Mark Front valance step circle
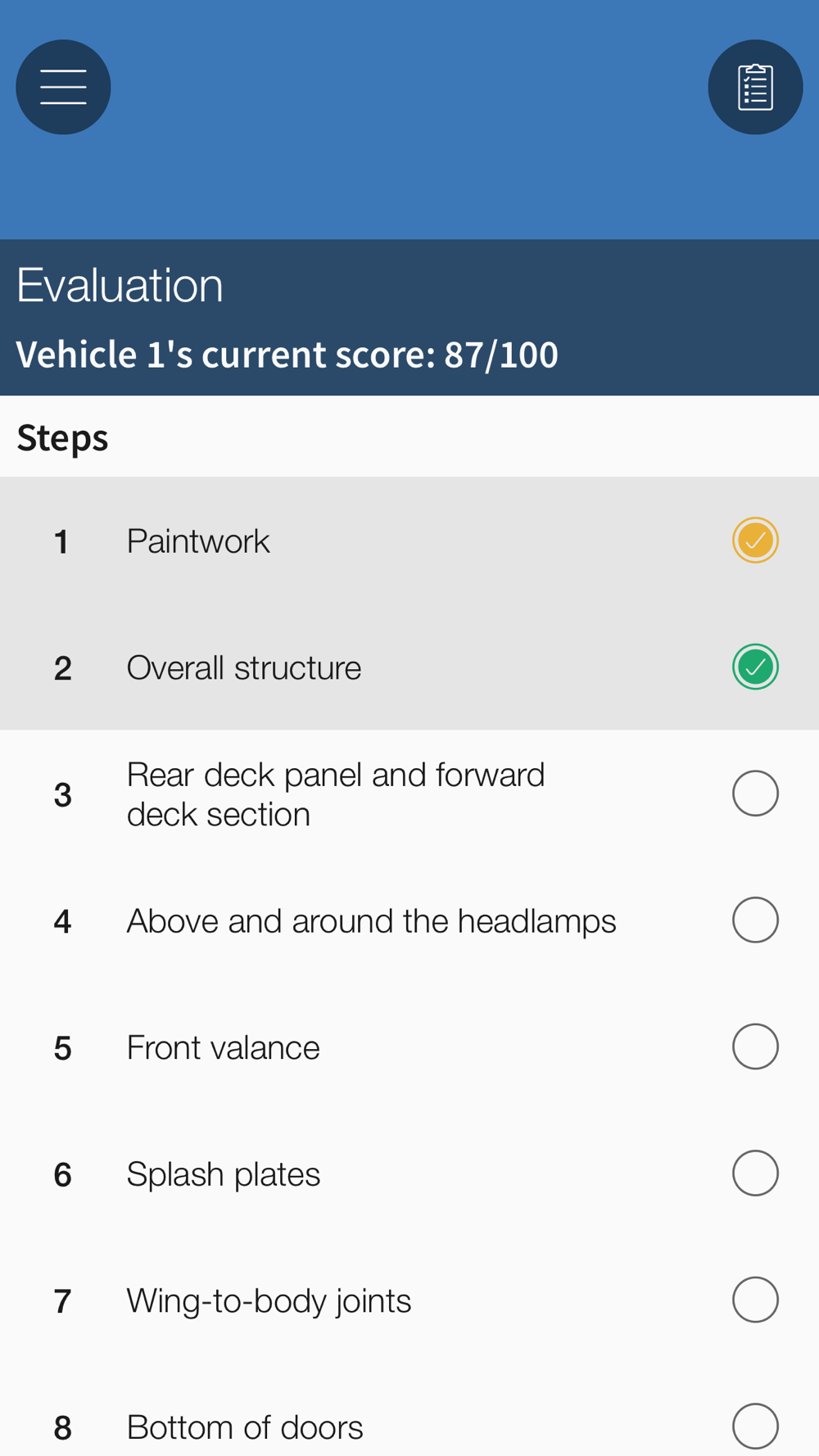 [x=755, y=1047]
